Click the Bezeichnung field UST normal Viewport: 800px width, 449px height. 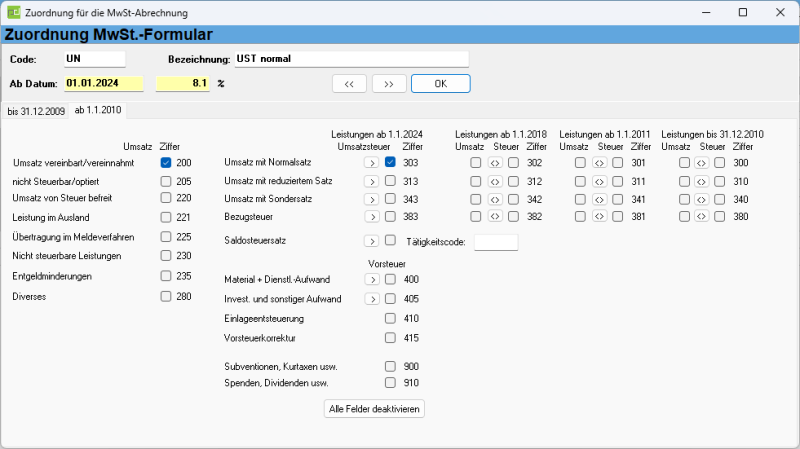click(x=352, y=59)
